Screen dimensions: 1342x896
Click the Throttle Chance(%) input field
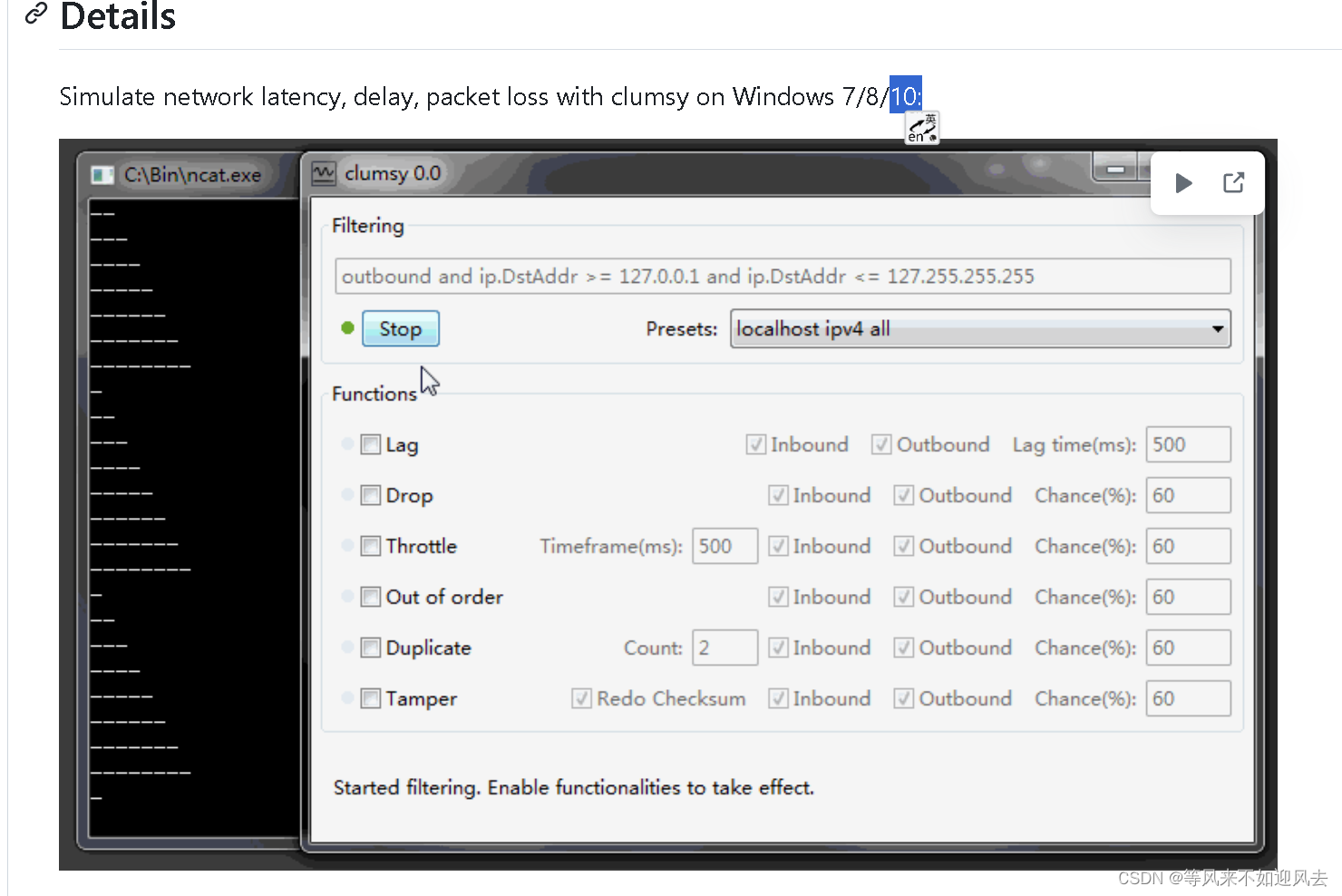tap(1188, 546)
